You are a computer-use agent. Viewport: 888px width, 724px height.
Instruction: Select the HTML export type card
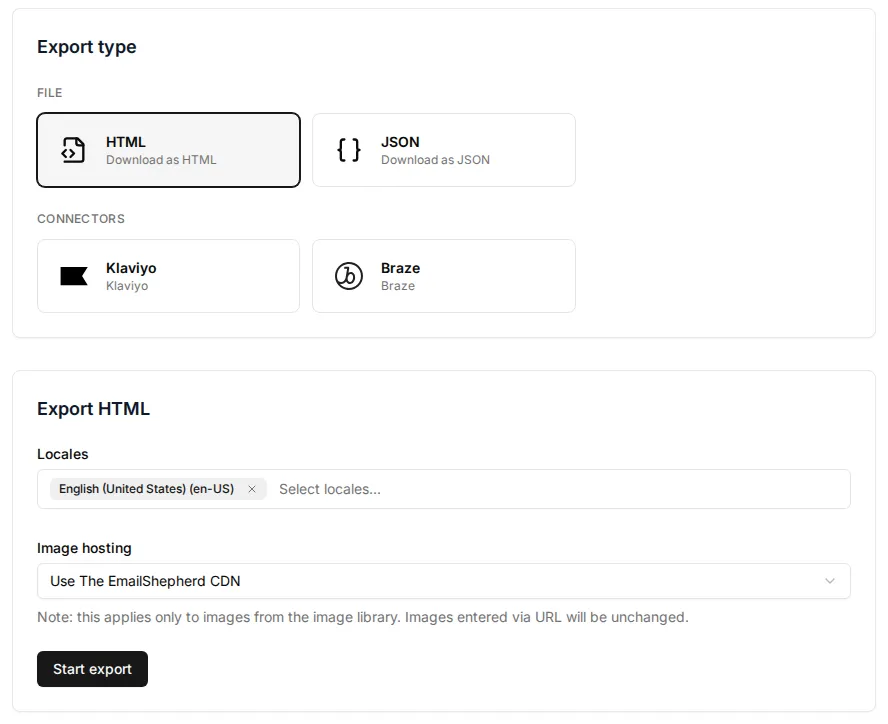click(x=168, y=150)
